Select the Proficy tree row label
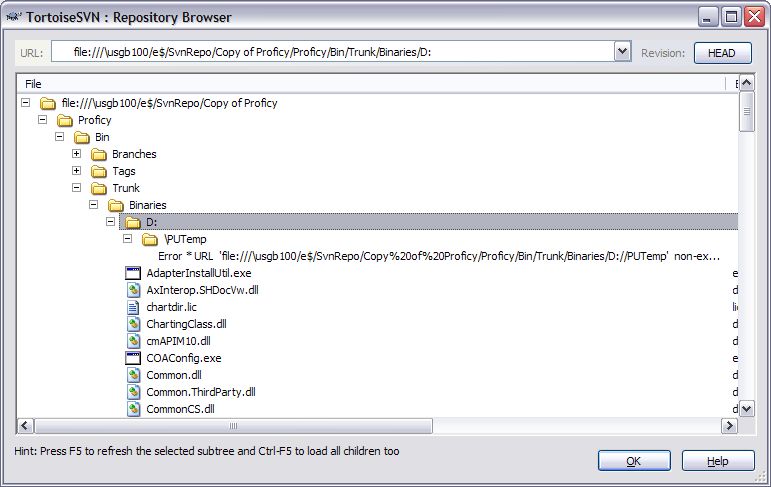771x487 pixels. pyautogui.click(x=94, y=120)
